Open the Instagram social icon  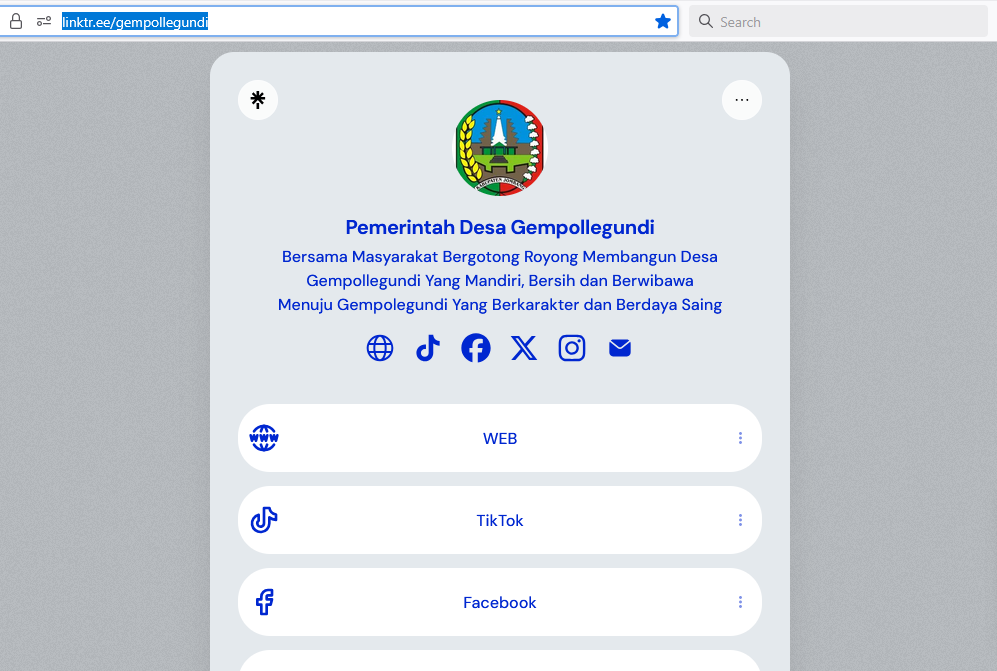click(572, 348)
